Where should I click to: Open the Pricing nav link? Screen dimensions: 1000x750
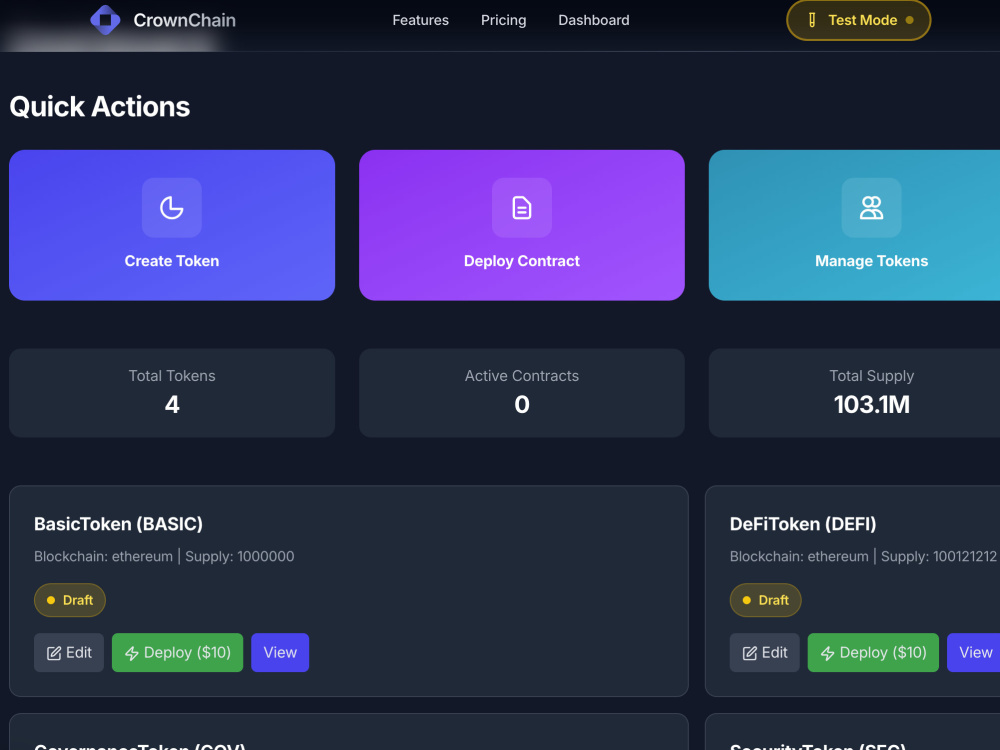503,20
